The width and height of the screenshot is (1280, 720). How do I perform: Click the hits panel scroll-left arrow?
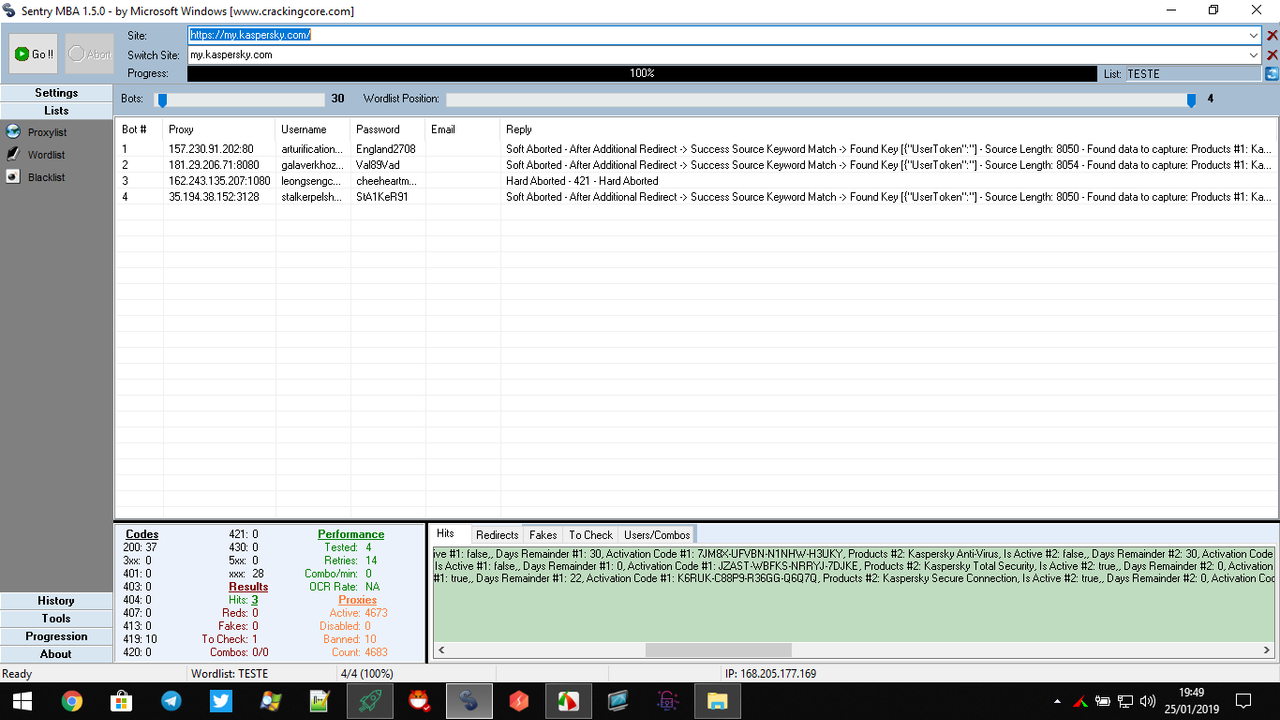442,650
